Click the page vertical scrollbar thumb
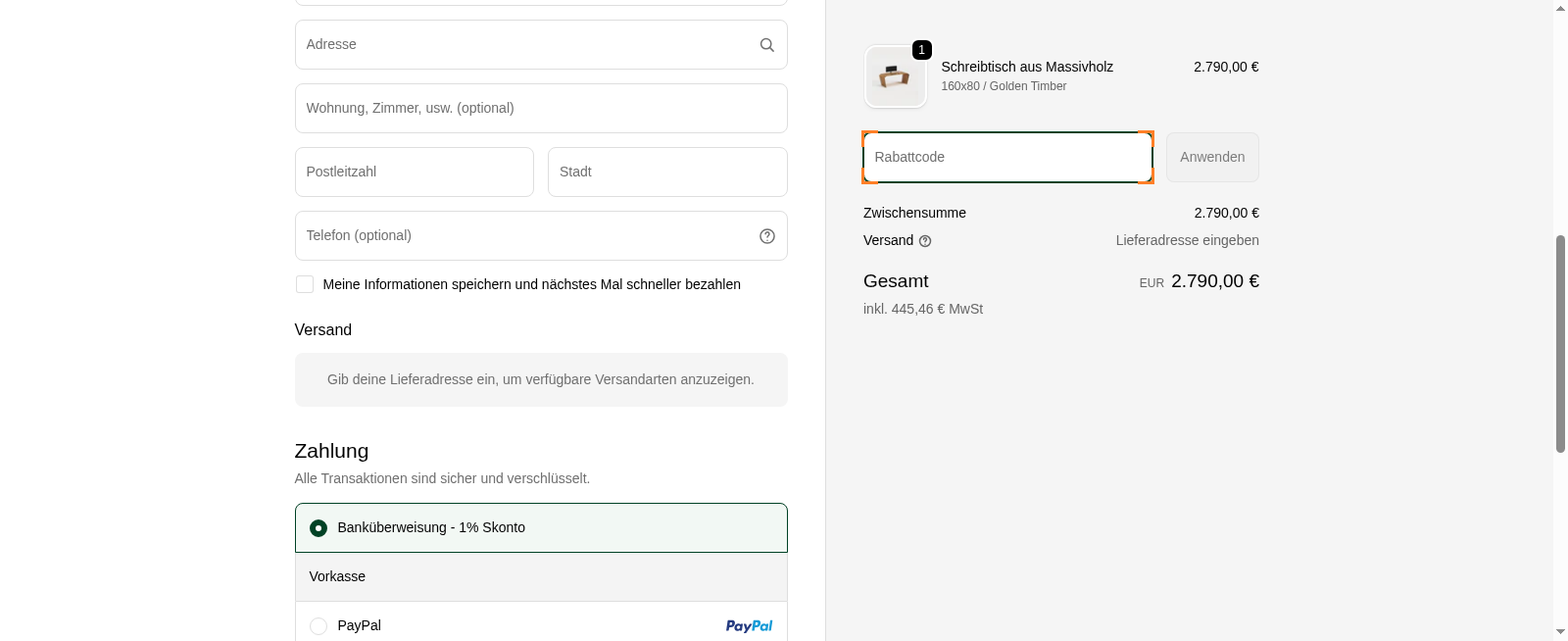 point(1560,343)
